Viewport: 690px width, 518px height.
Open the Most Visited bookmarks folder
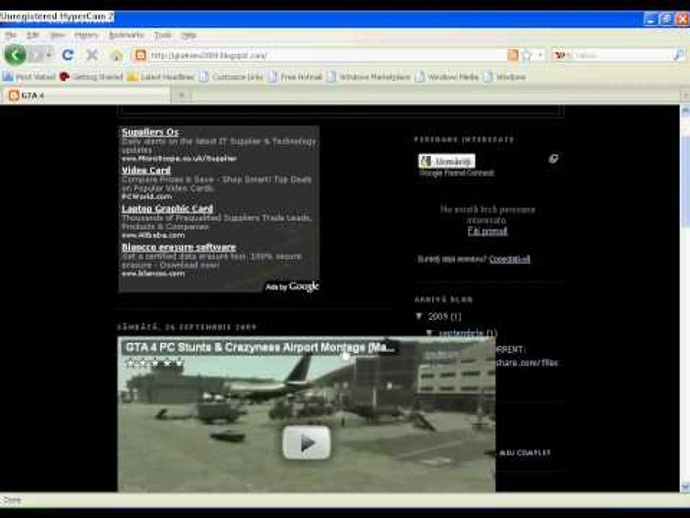(29, 77)
